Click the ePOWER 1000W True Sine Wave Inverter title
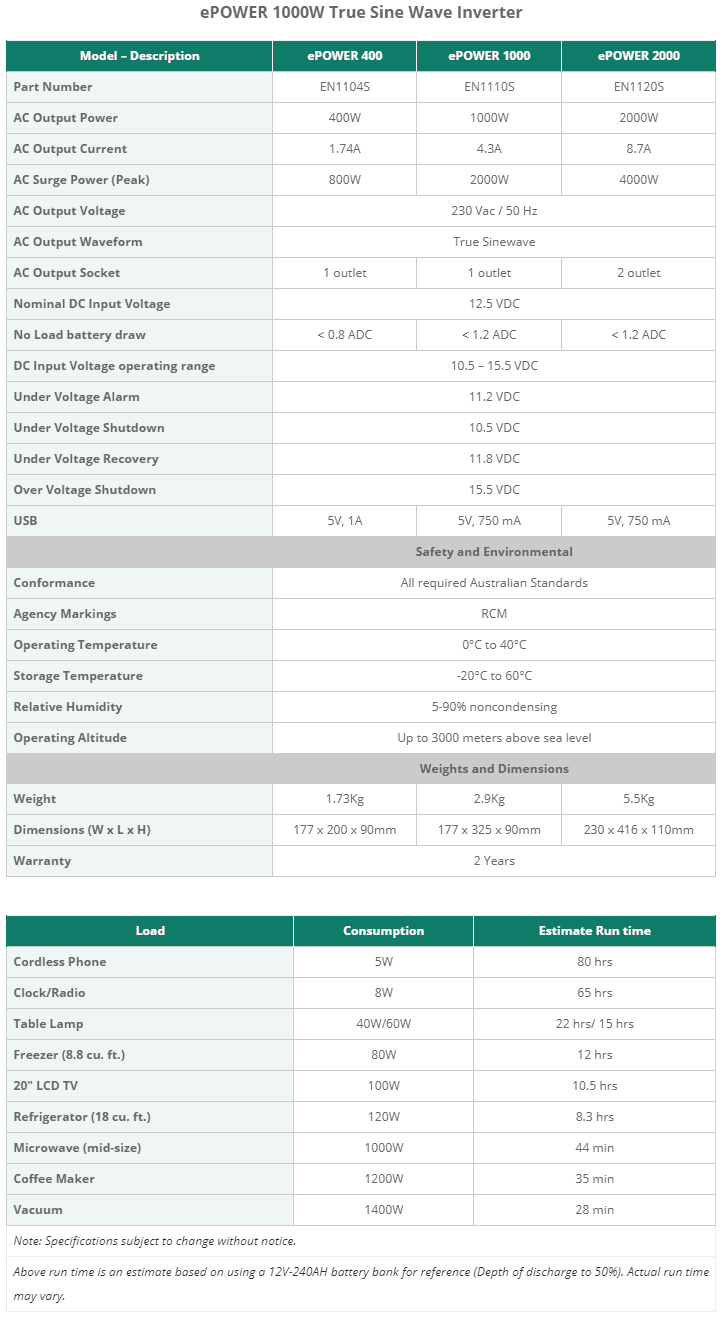The width and height of the screenshot is (722, 1325). pyautogui.click(x=362, y=13)
